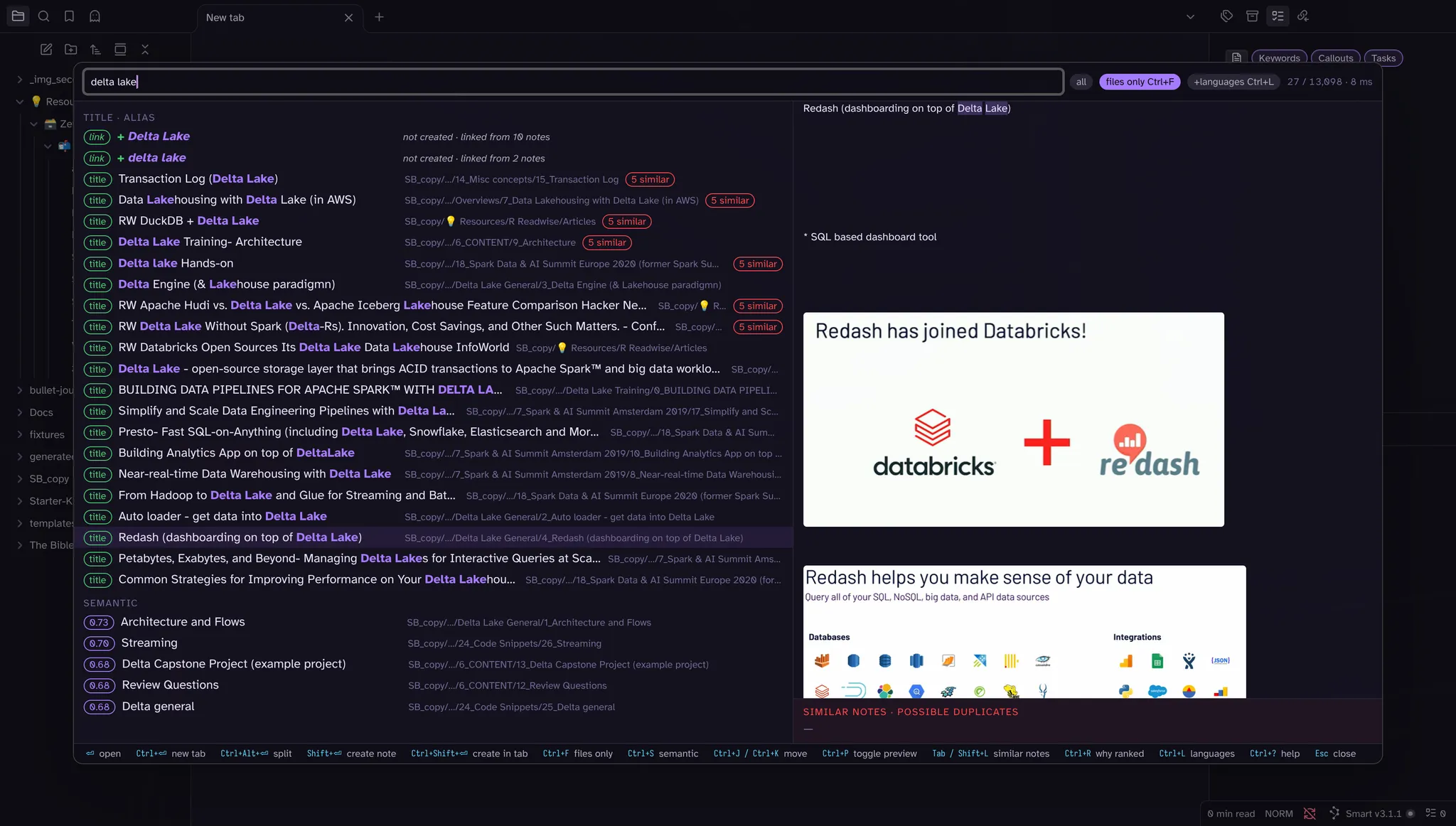Open semantic result "Architecture and Flows"
The width and height of the screenshot is (1456, 826).
pyautogui.click(x=433, y=622)
